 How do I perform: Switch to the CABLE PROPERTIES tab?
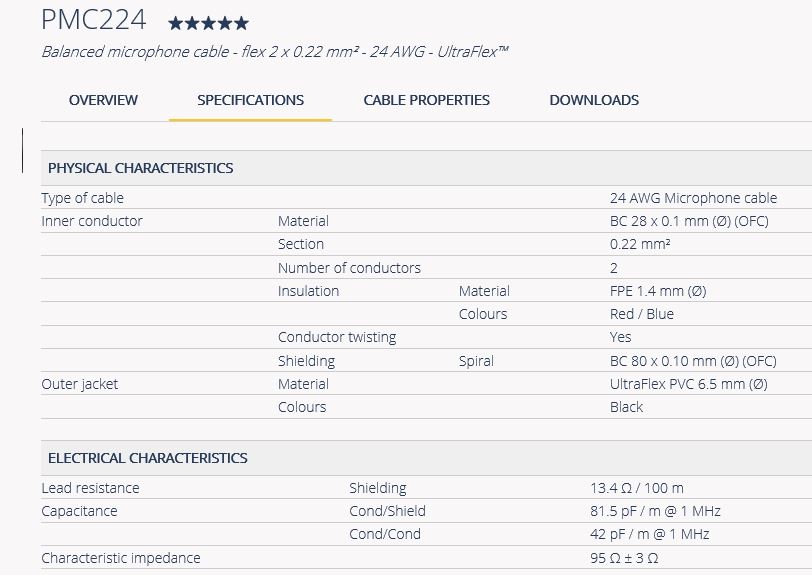426,100
